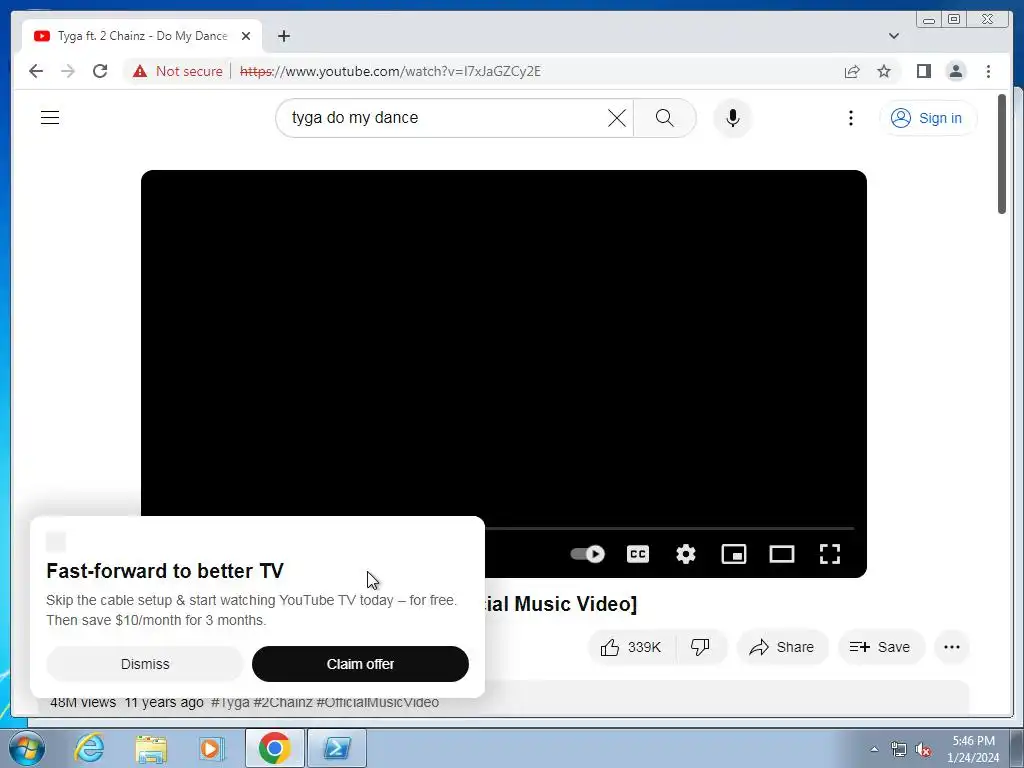Open the #2Chainz hashtag link
The image size is (1024, 768).
pyautogui.click(x=283, y=703)
